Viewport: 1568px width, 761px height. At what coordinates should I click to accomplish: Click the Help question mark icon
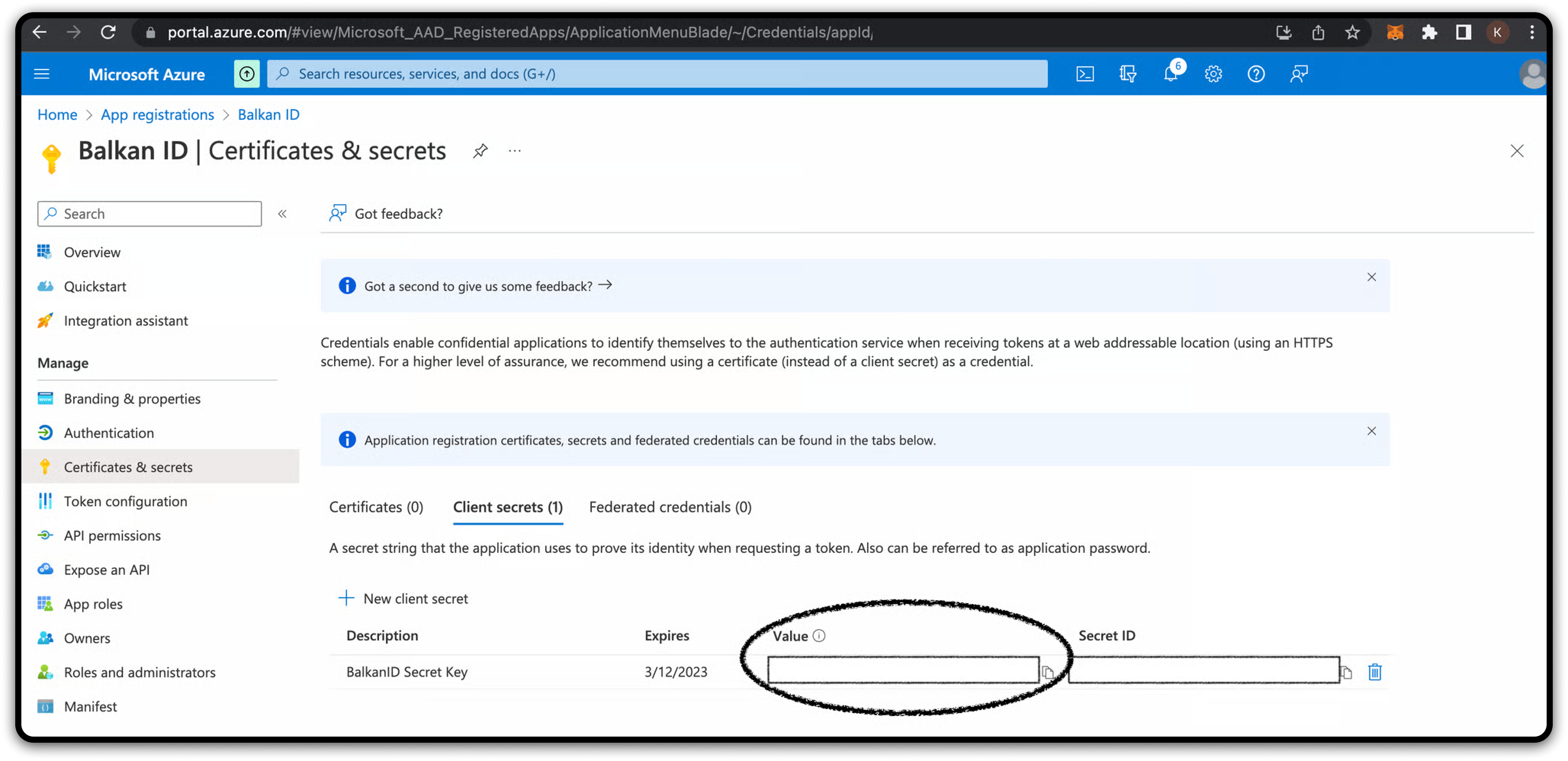point(1256,74)
